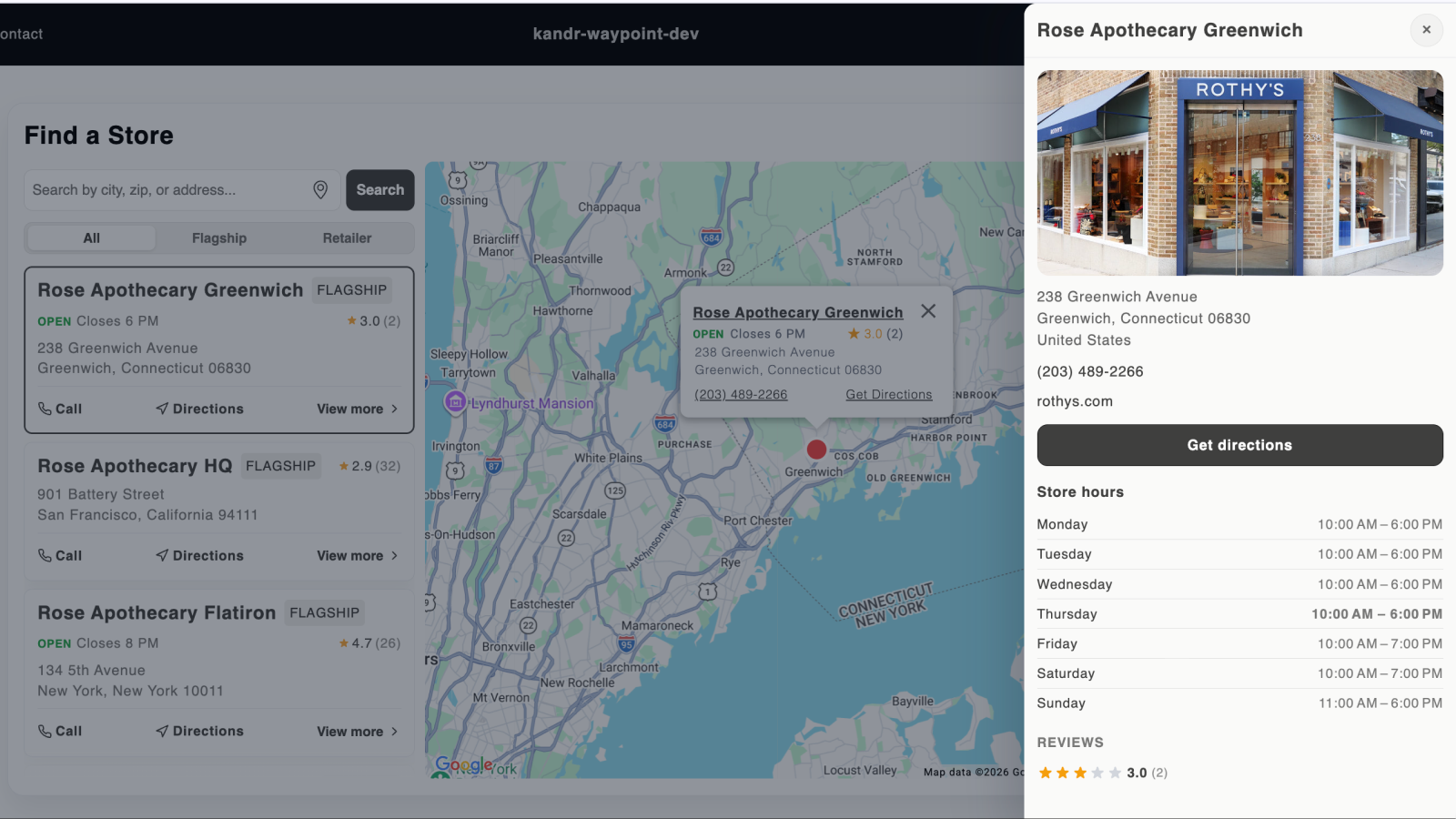Open Rose Apothecary Greenwich title link in popup
Screen dimensions: 1456x819
point(798,312)
